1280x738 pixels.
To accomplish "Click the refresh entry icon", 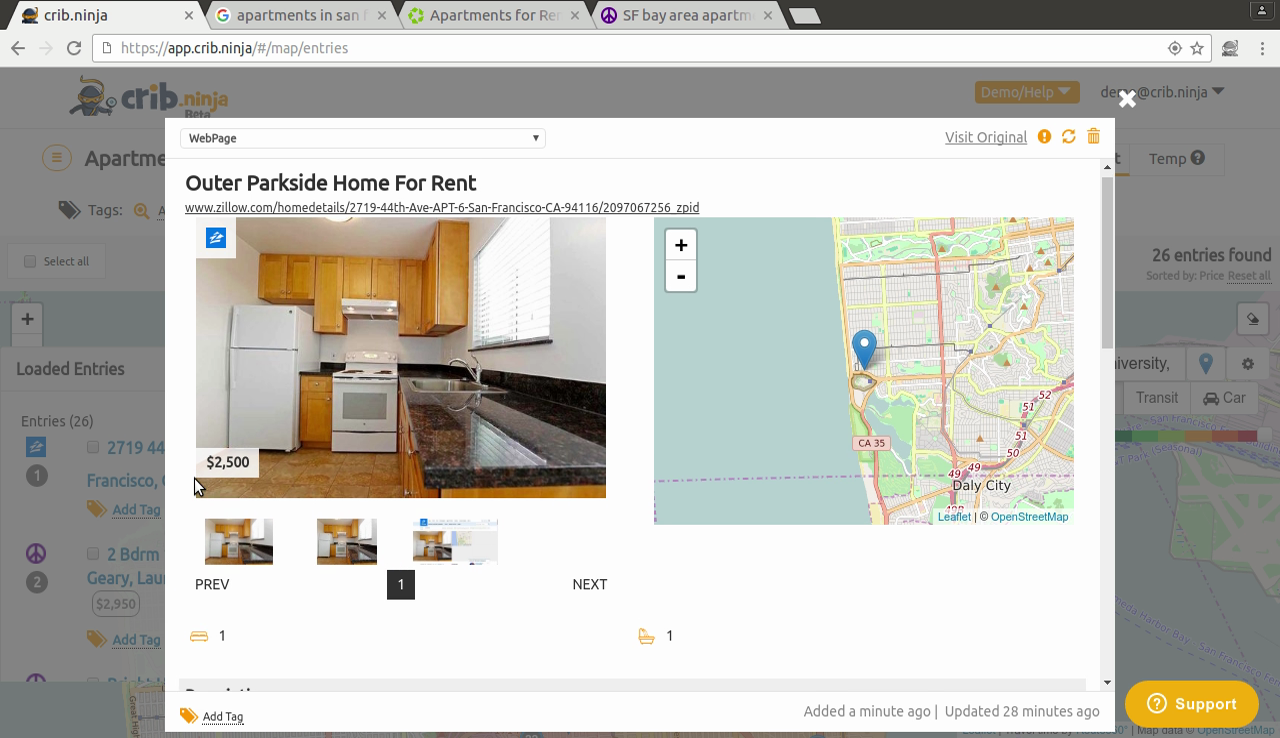I will coord(1069,136).
